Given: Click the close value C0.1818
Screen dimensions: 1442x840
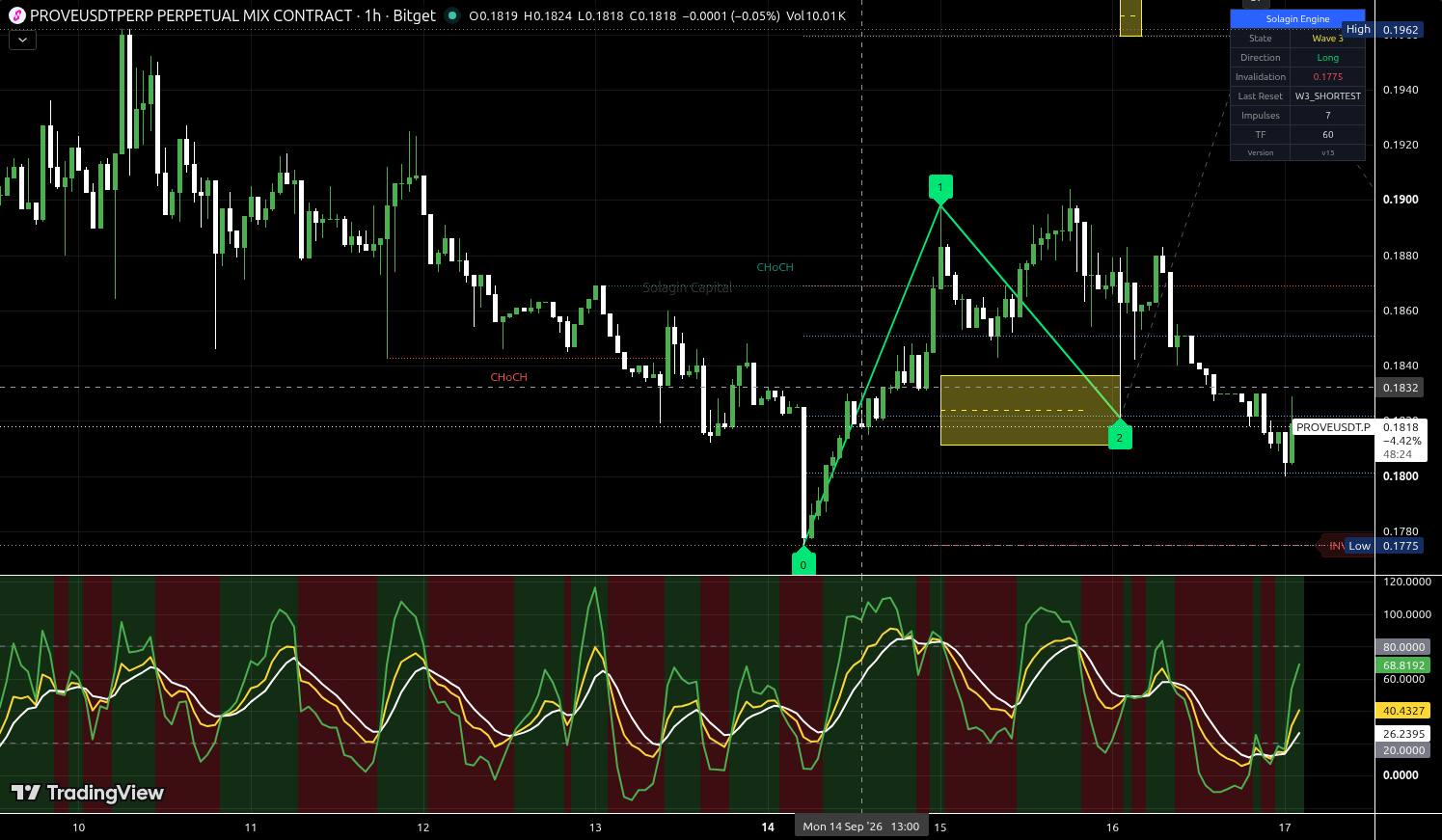Looking at the screenshot, I should [653, 16].
